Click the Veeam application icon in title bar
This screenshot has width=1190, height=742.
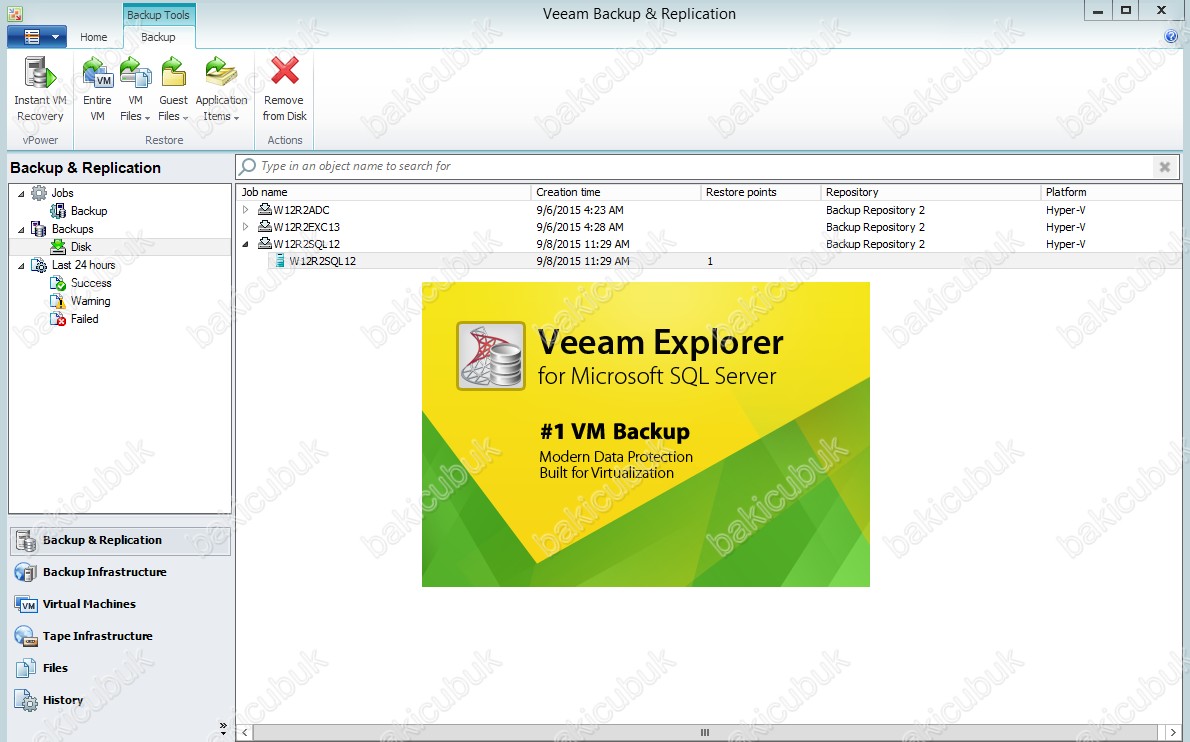[14, 13]
